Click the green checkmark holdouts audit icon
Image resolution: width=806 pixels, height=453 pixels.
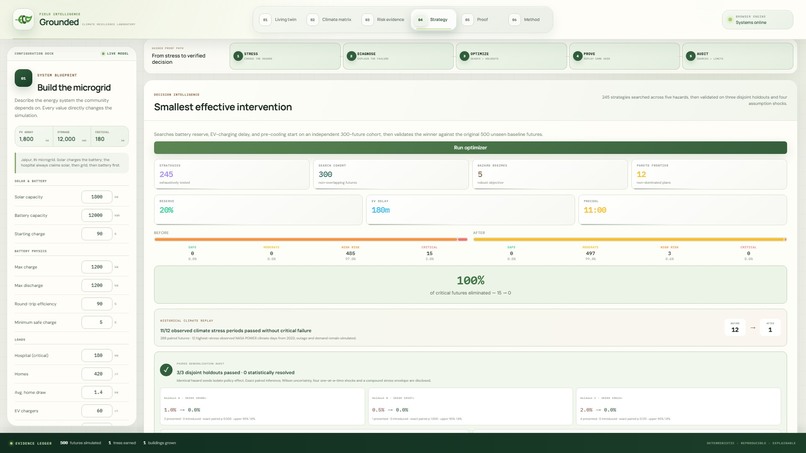(166, 370)
